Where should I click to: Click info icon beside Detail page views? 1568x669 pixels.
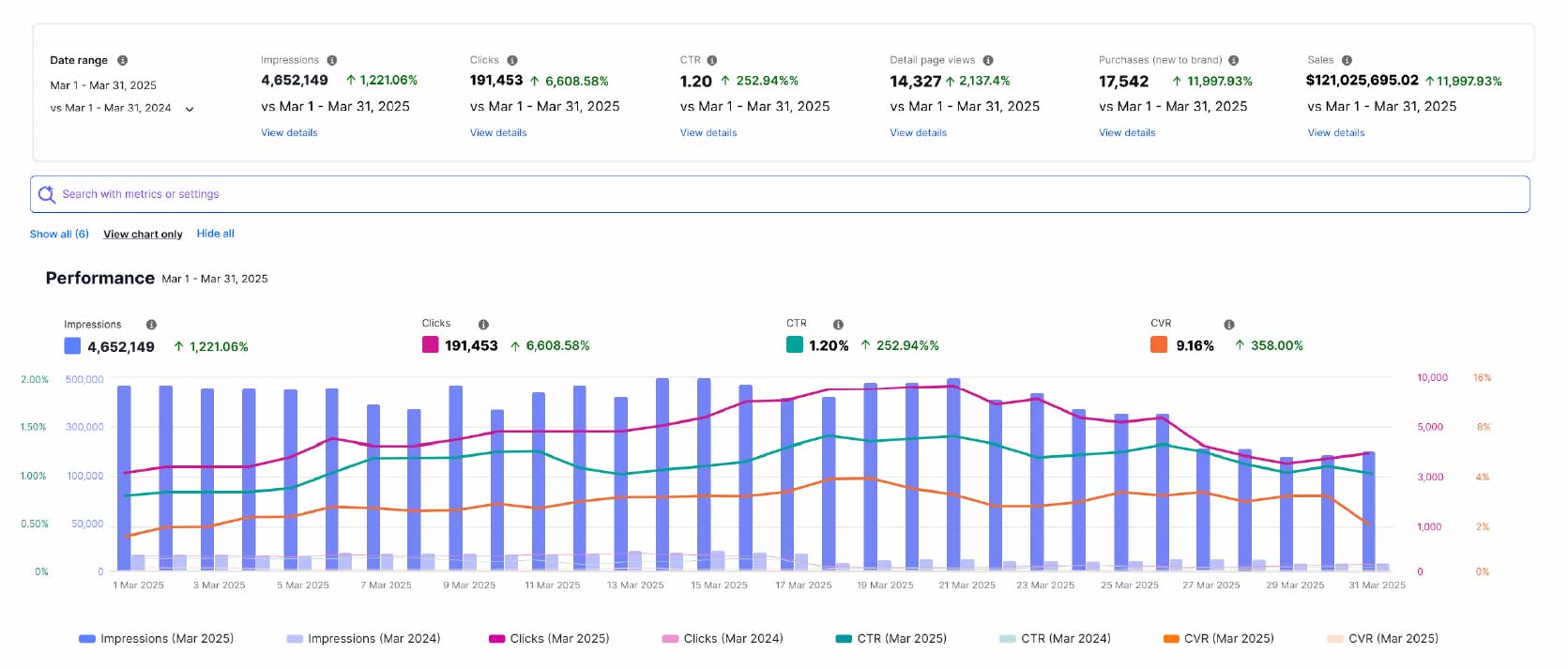(988, 60)
